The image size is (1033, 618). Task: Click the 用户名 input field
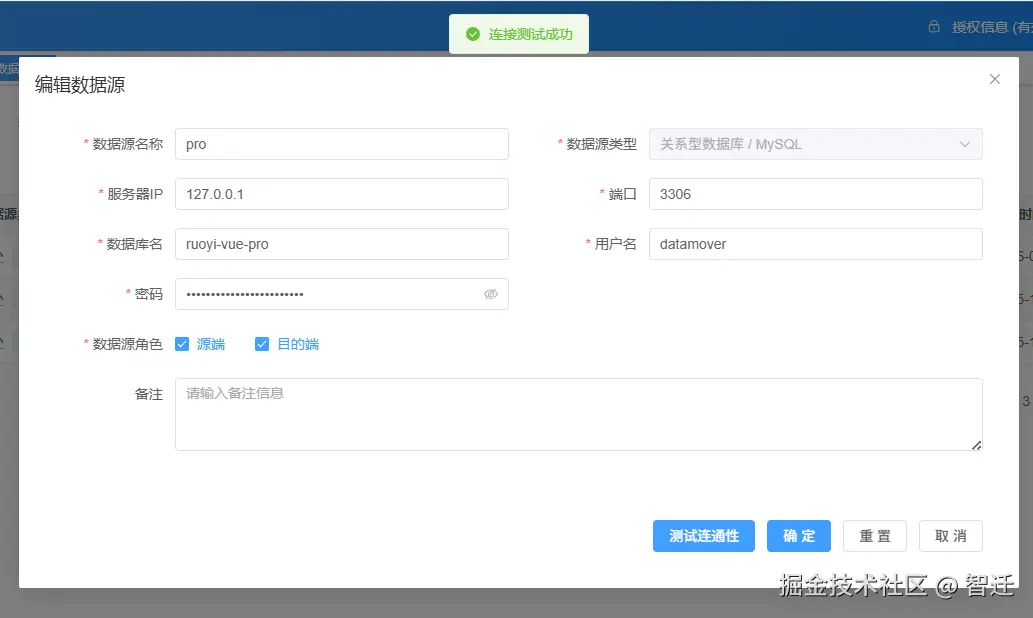(x=816, y=244)
